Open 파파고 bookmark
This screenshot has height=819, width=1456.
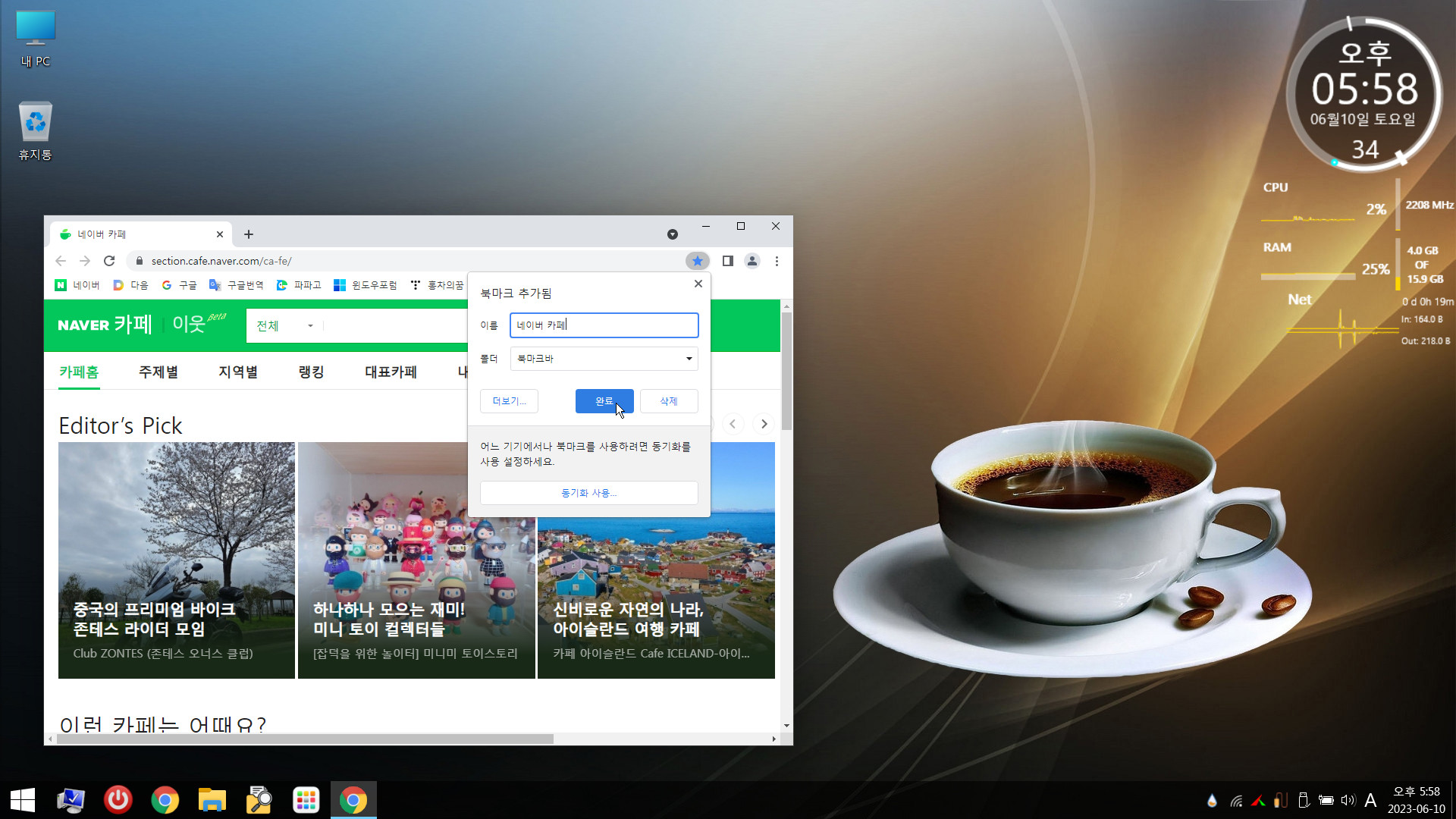pyautogui.click(x=299, y=285)
